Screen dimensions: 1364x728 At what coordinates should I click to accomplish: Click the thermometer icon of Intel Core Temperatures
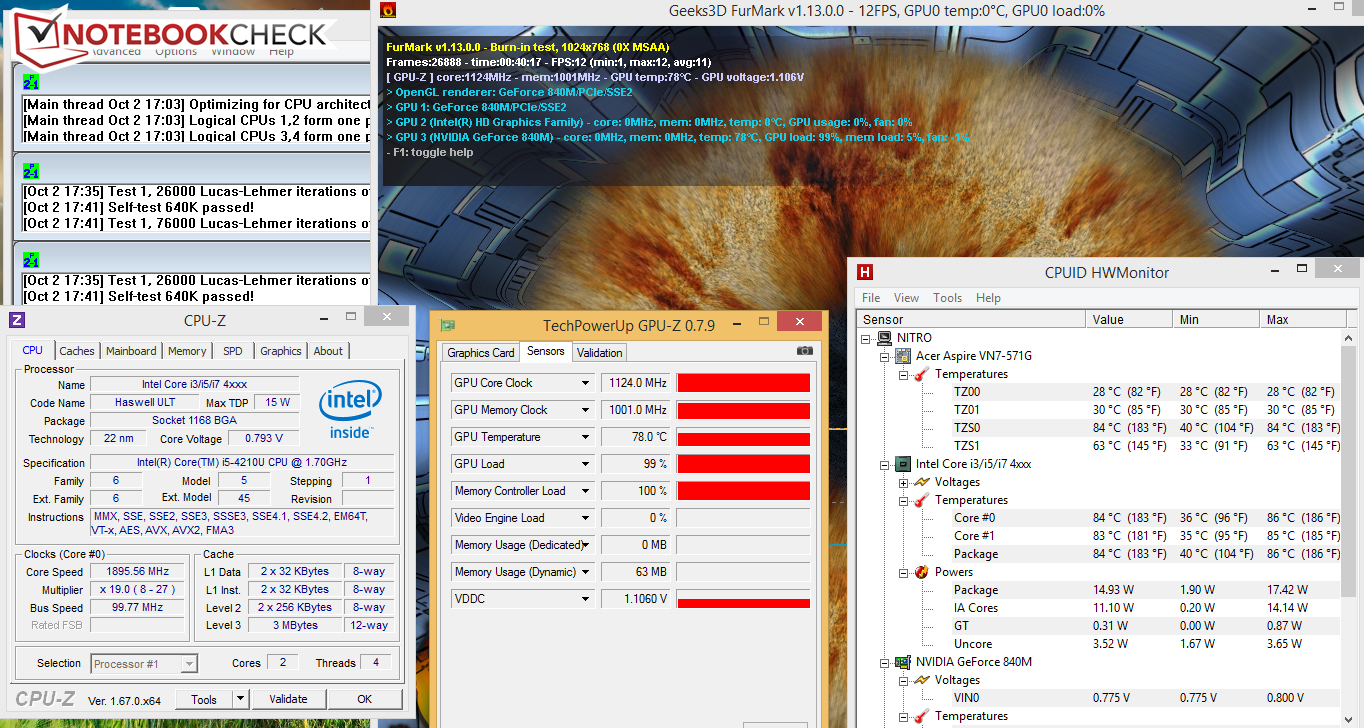tap(921, 500)
